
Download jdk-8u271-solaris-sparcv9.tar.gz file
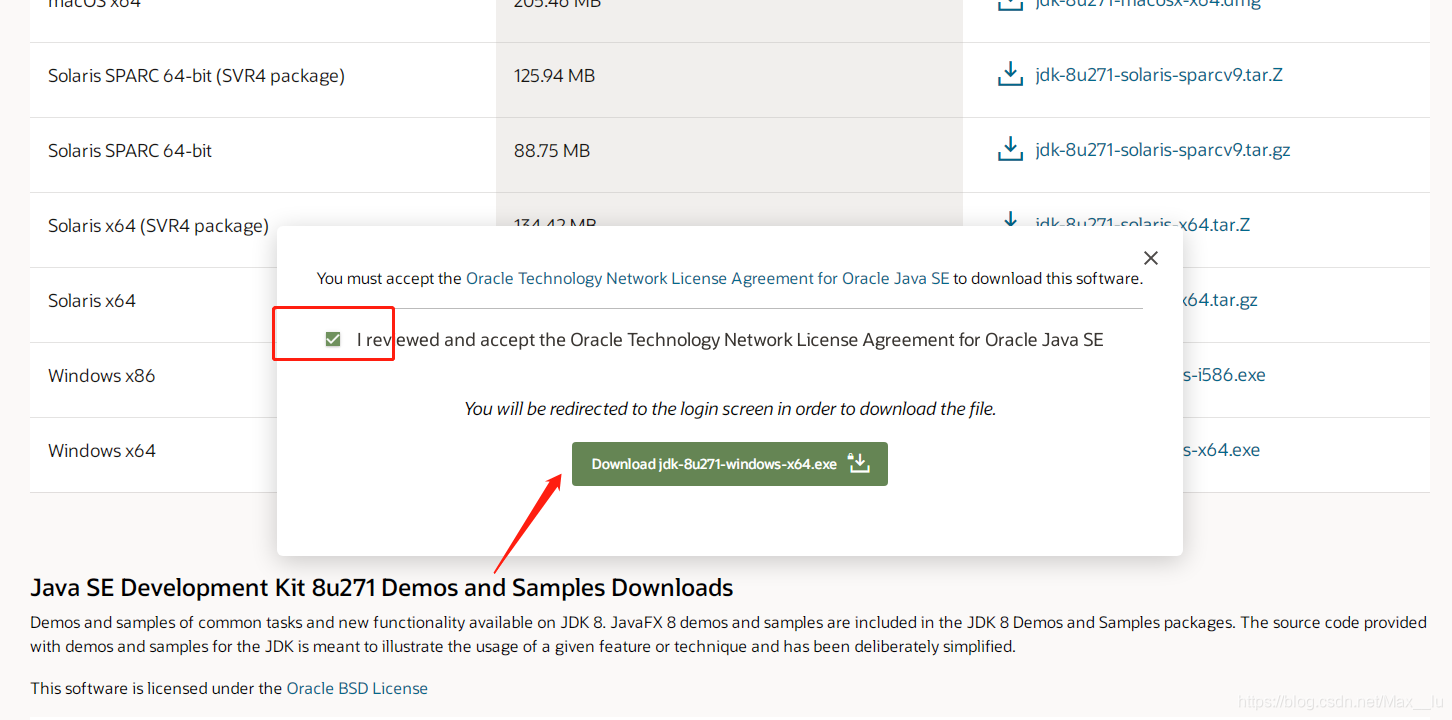pos(1163,150)
